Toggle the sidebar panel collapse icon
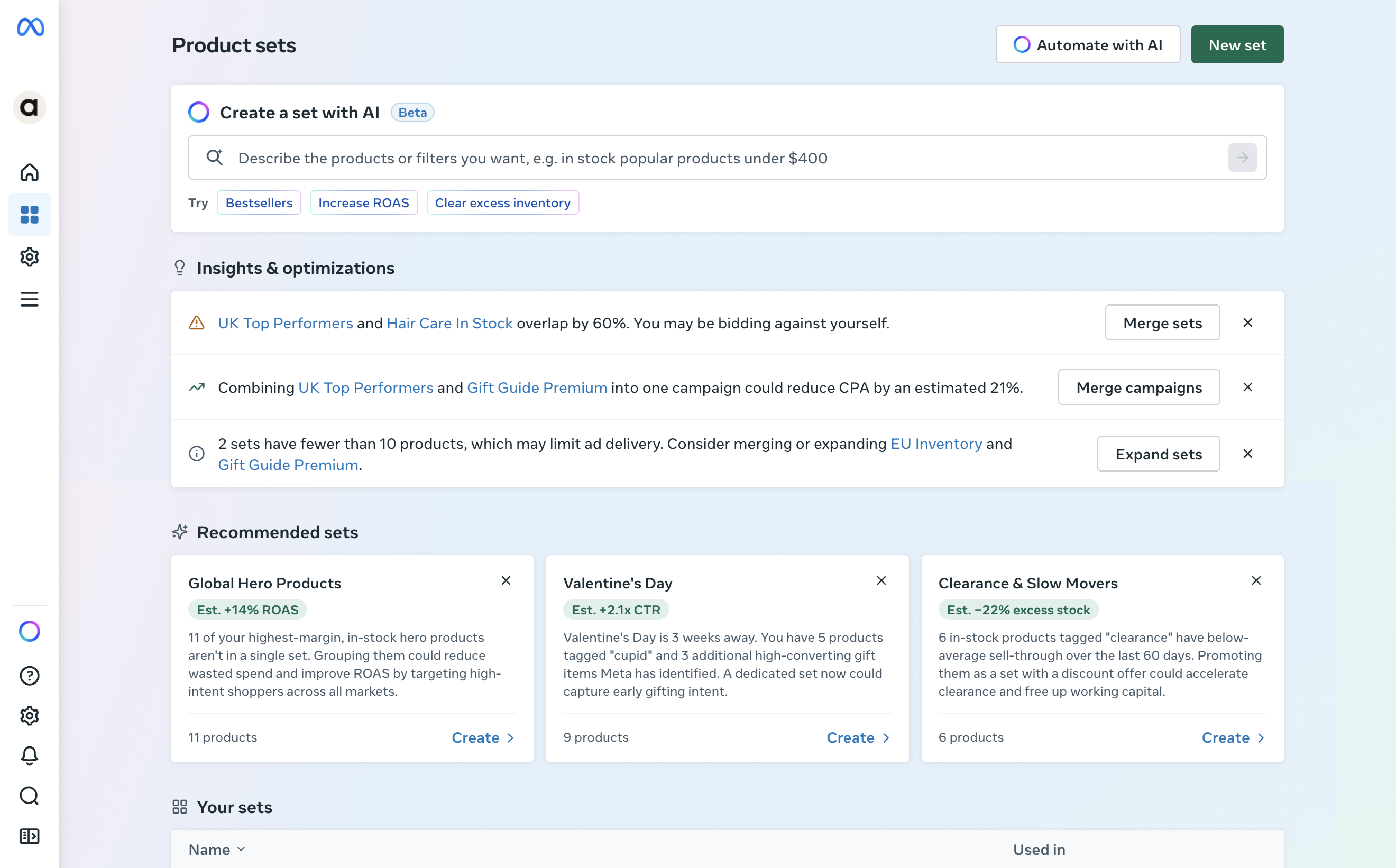The width and height of the screenshot is (1396, 868). (x=29, y=837)
